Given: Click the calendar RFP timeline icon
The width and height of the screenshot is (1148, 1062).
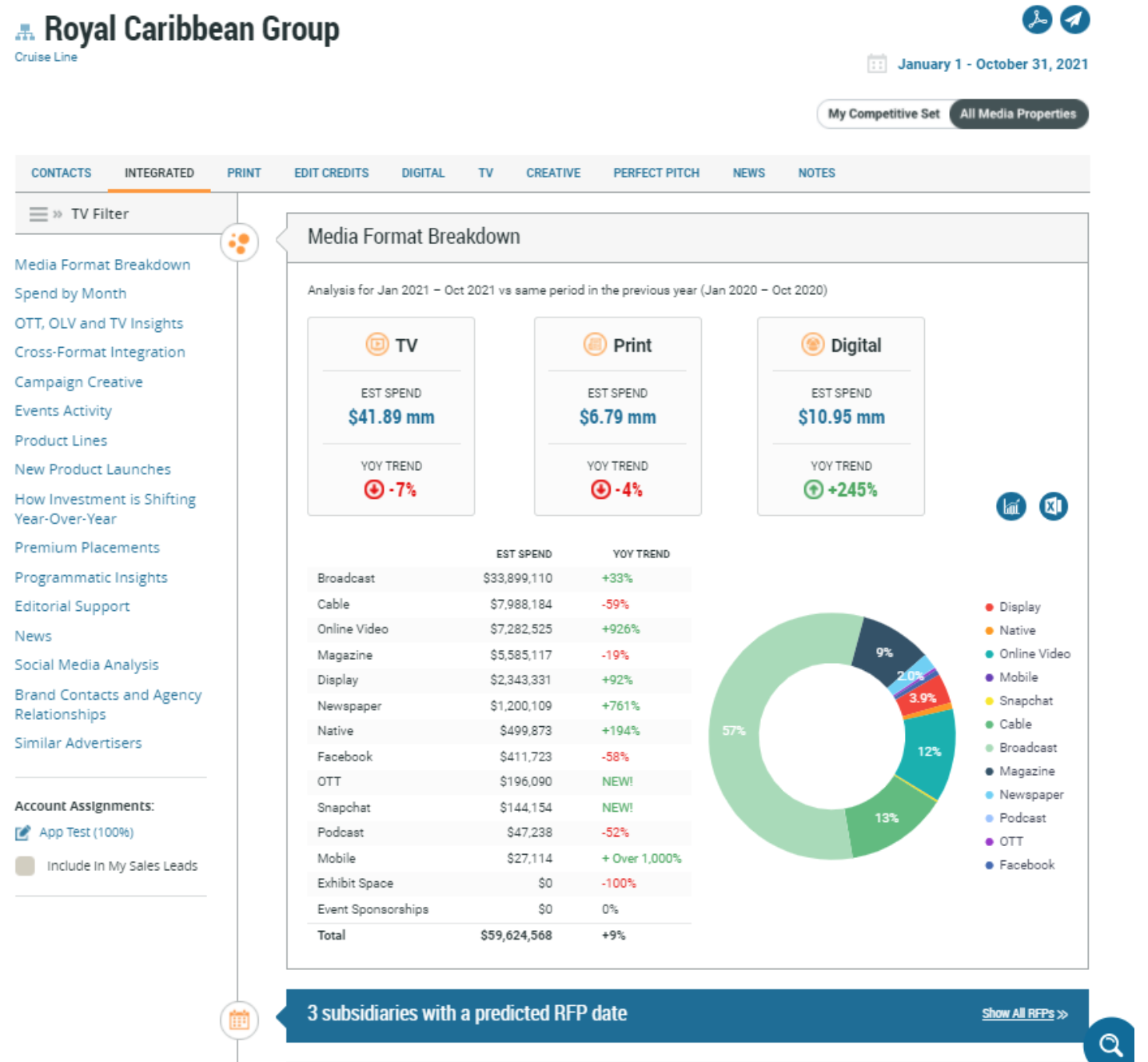Looking at the screenshot, I should coord(239,1020).
